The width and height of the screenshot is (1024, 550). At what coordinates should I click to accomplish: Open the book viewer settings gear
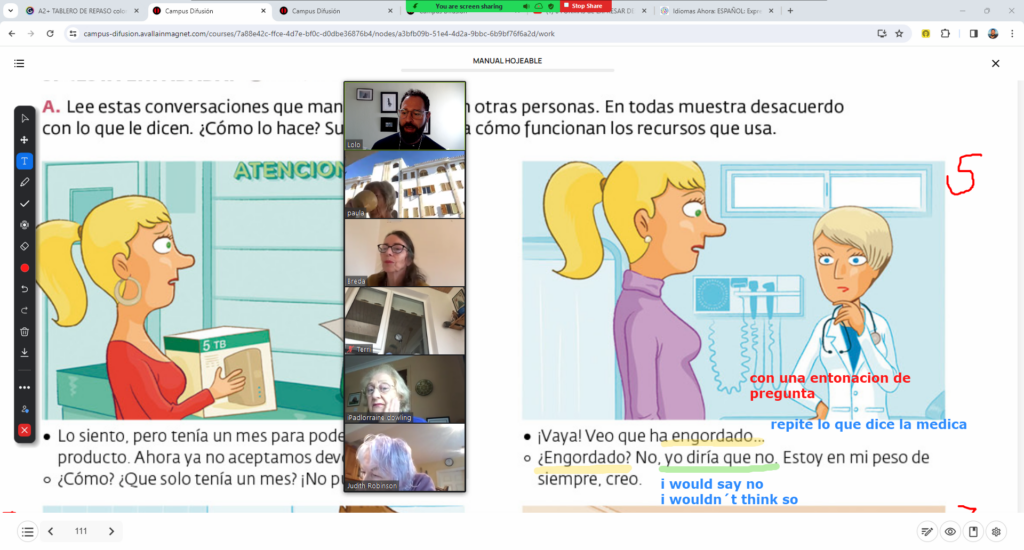996,532
